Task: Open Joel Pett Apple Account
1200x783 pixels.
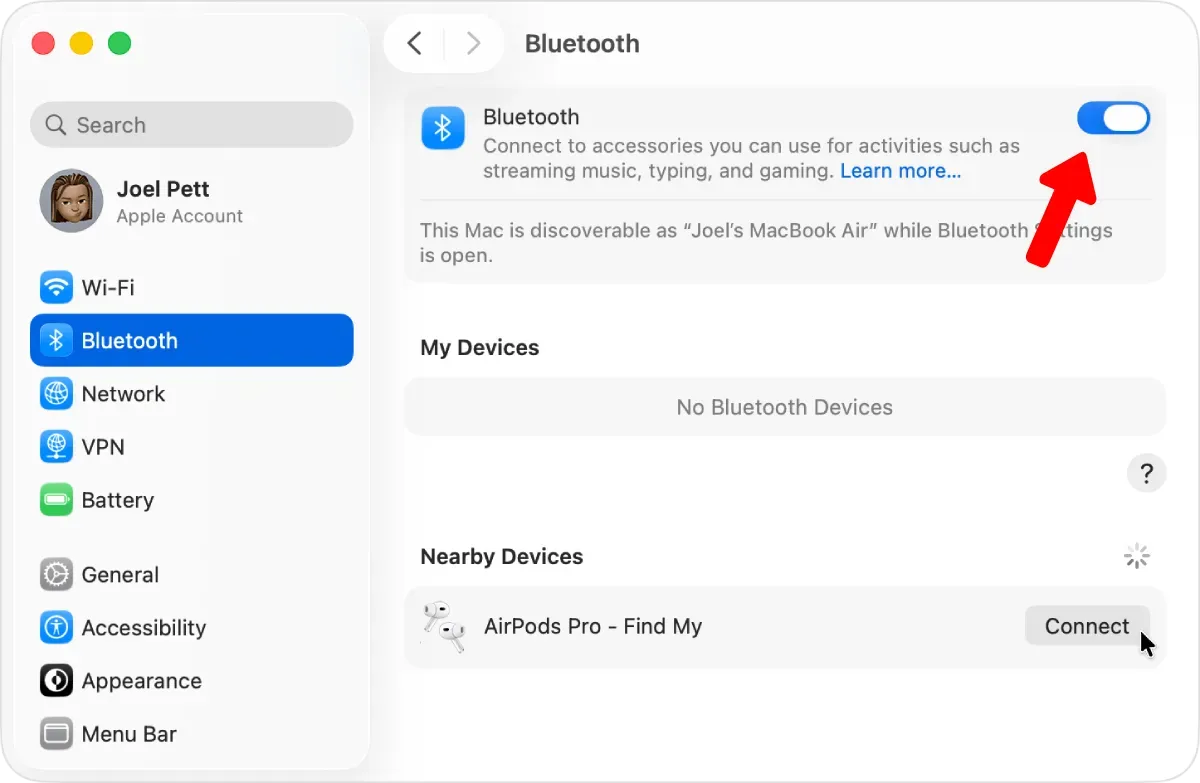Action: coord(179,201)
